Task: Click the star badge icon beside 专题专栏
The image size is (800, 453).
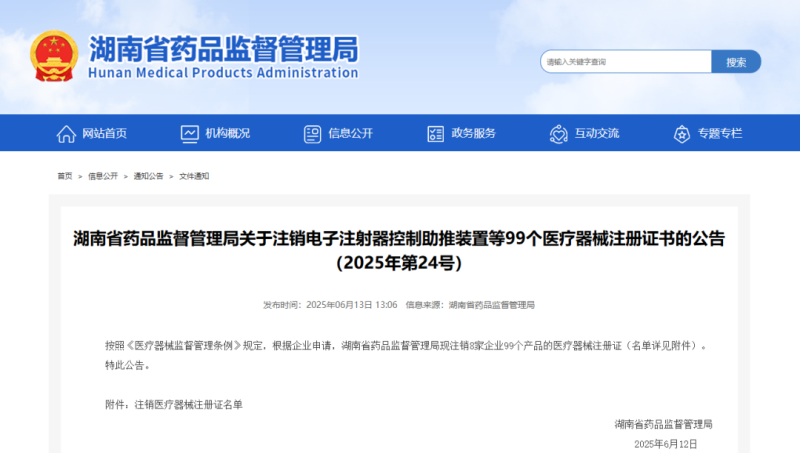Action: pyautogui.click(x=682, y=134)
